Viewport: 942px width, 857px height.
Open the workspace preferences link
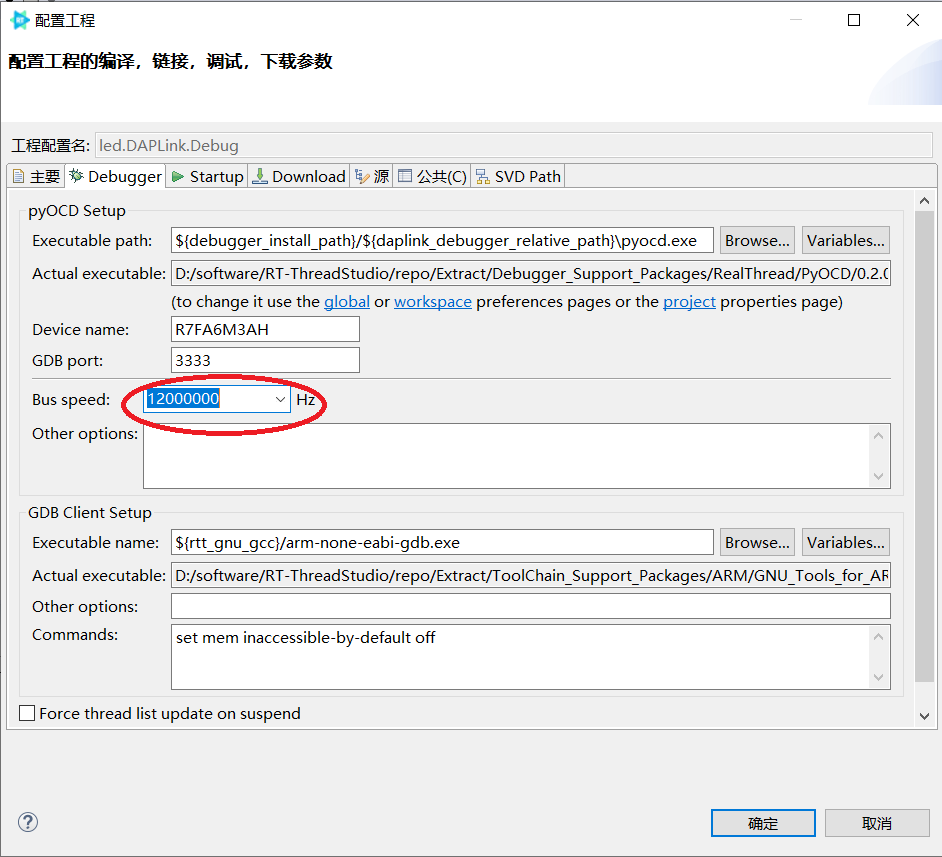(x=433, y=301)
